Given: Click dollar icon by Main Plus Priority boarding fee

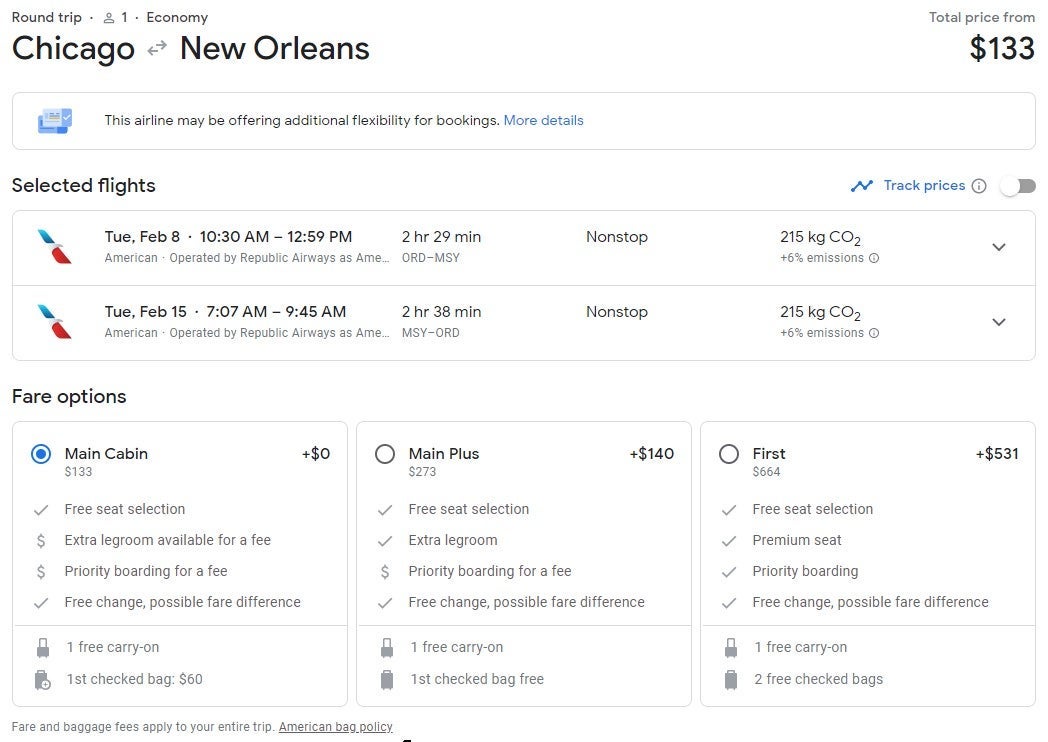Looking at the screenshot, I should tap(385, 572).
